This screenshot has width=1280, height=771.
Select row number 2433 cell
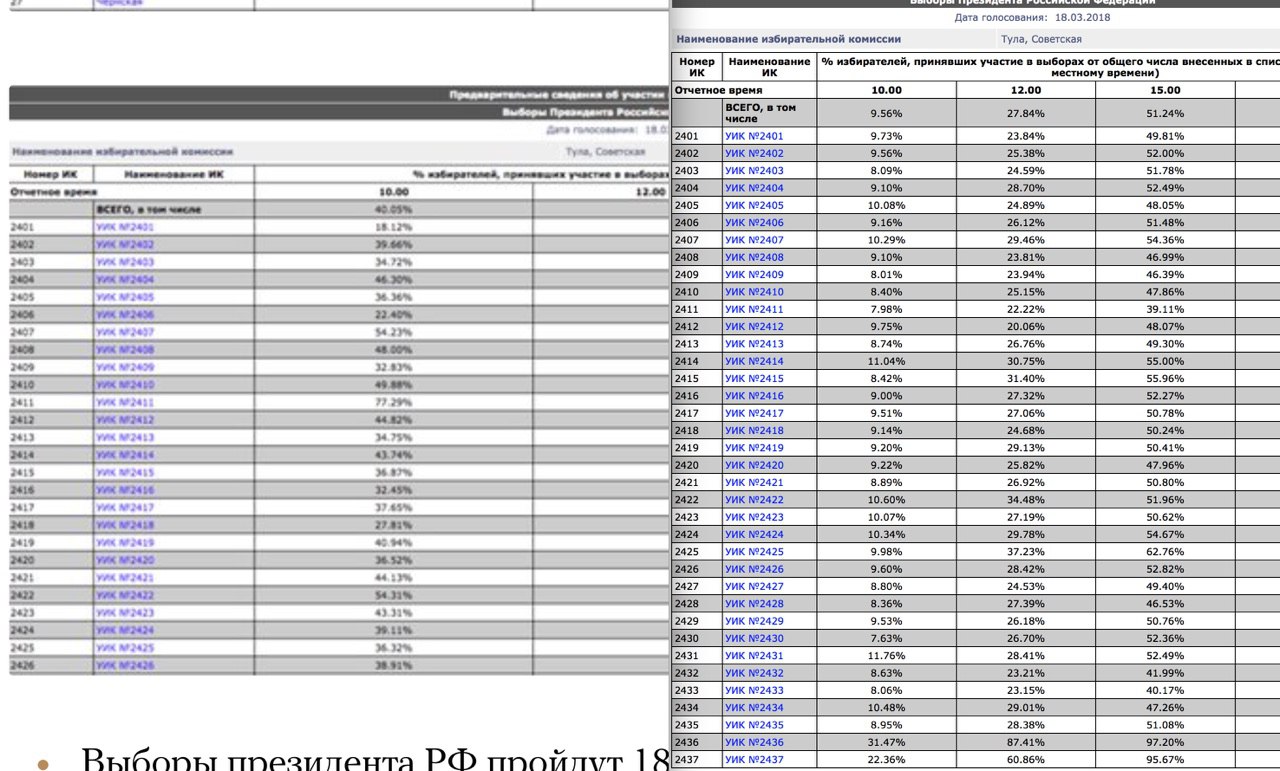click(x=696, y=691)
